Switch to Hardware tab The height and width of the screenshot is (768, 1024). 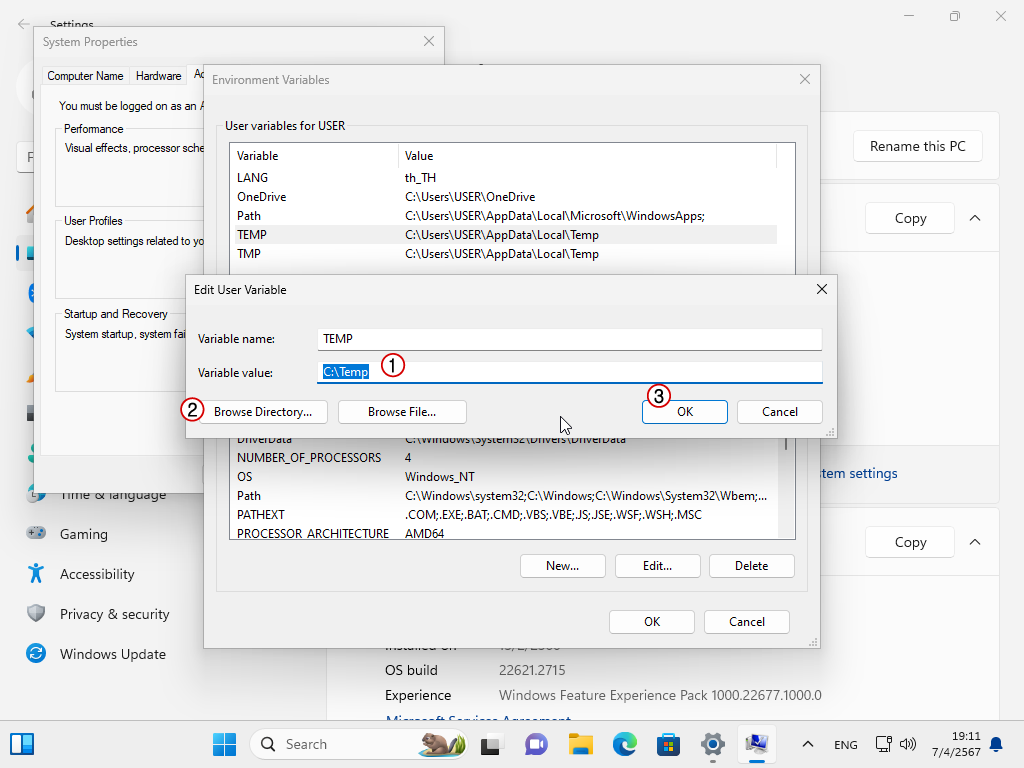[x=159, y=76]
